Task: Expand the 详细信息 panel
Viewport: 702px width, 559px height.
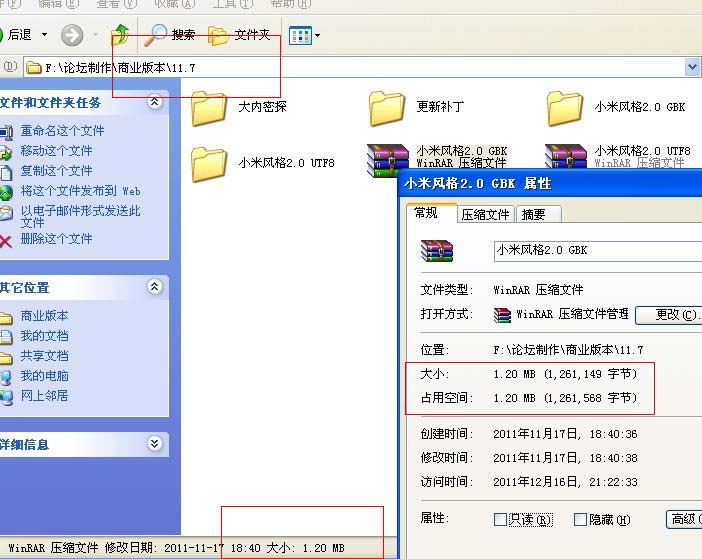Action: (x=154, y=444)
